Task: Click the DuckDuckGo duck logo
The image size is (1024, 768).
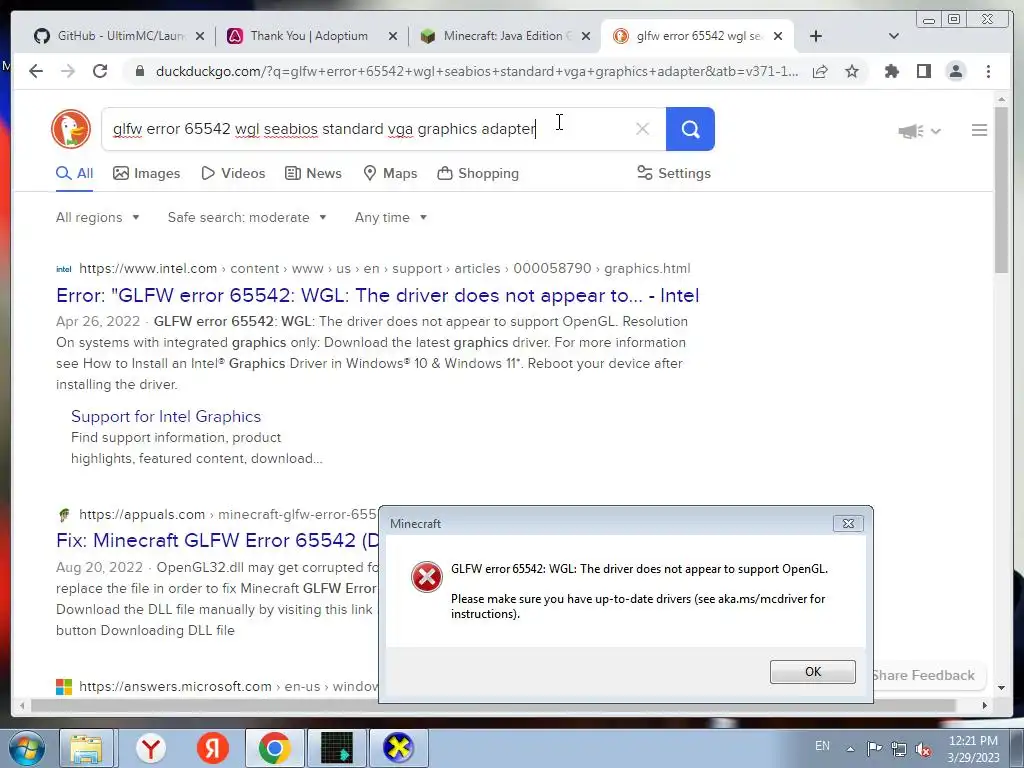Action: click(x=71, y=129)
